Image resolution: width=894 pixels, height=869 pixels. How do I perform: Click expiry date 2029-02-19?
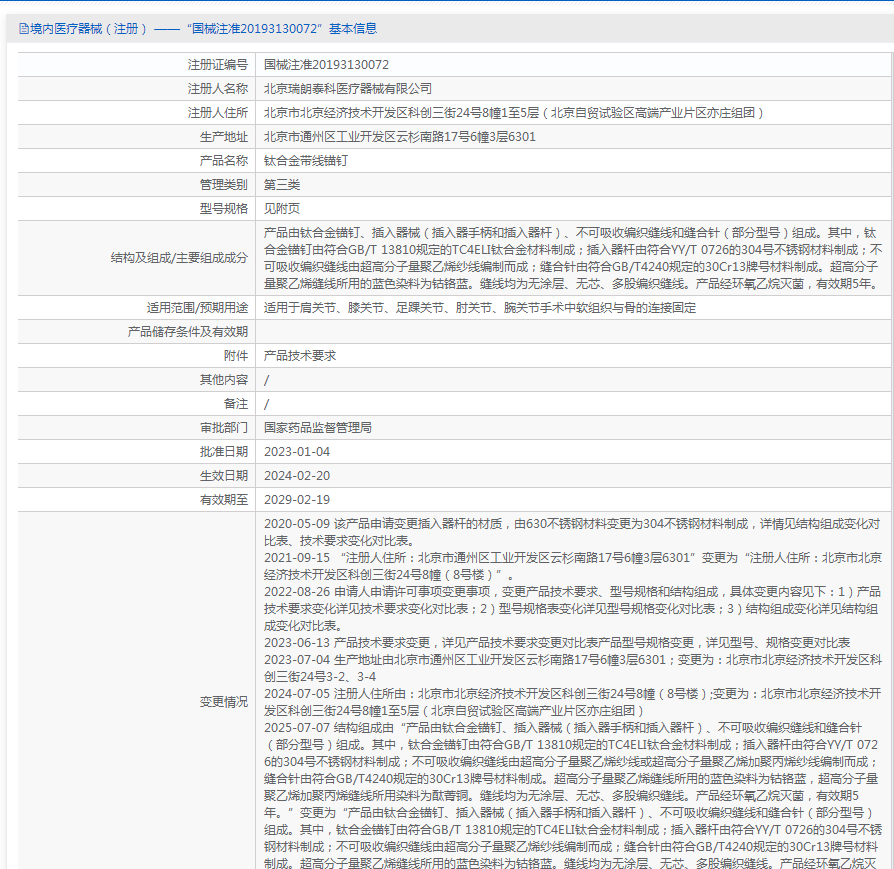pos(296,500)
